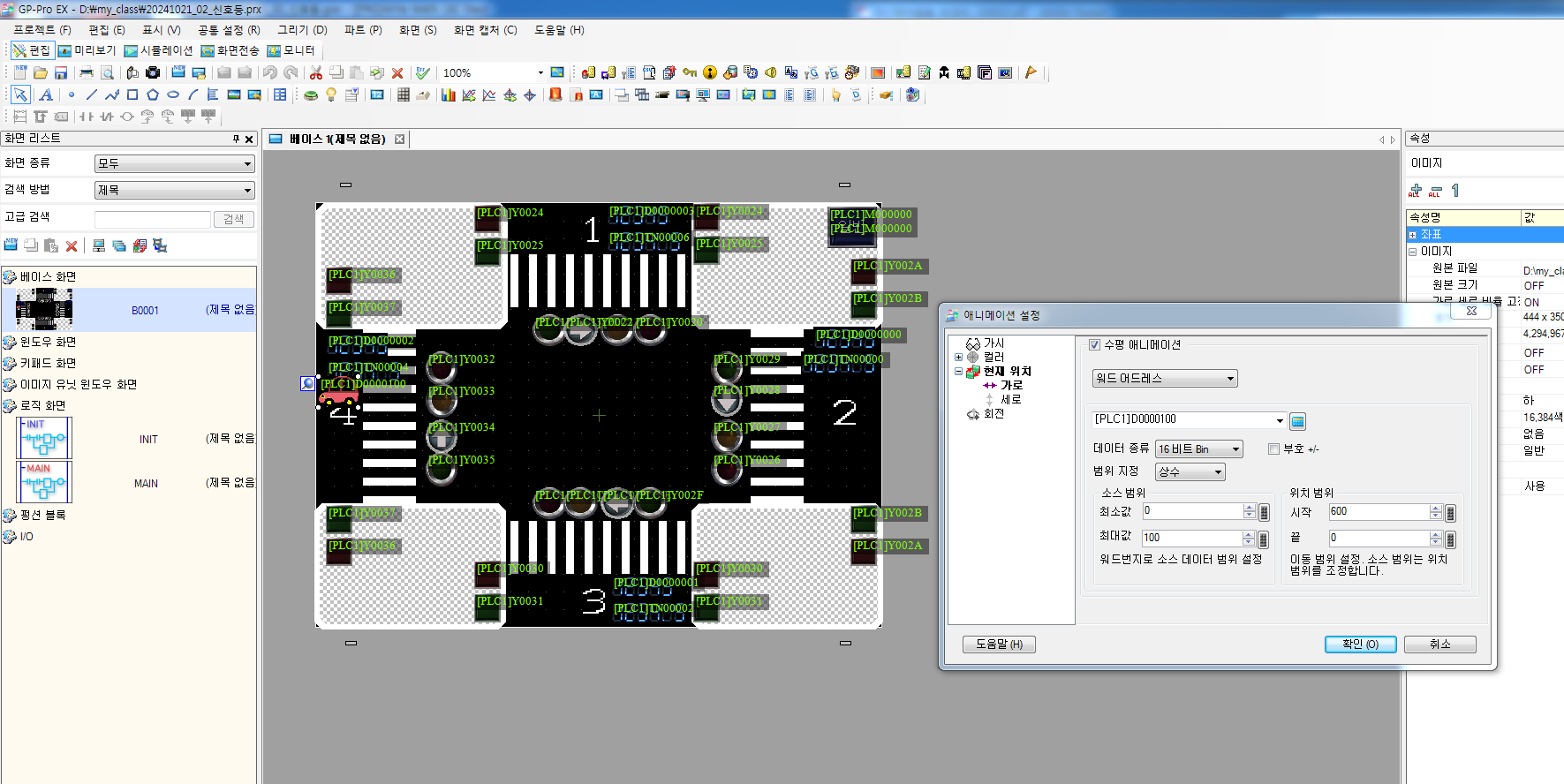Increase the 시작 position spinner
Image resolution: width=1564 pixels, height=784 pixels.
1436,508
